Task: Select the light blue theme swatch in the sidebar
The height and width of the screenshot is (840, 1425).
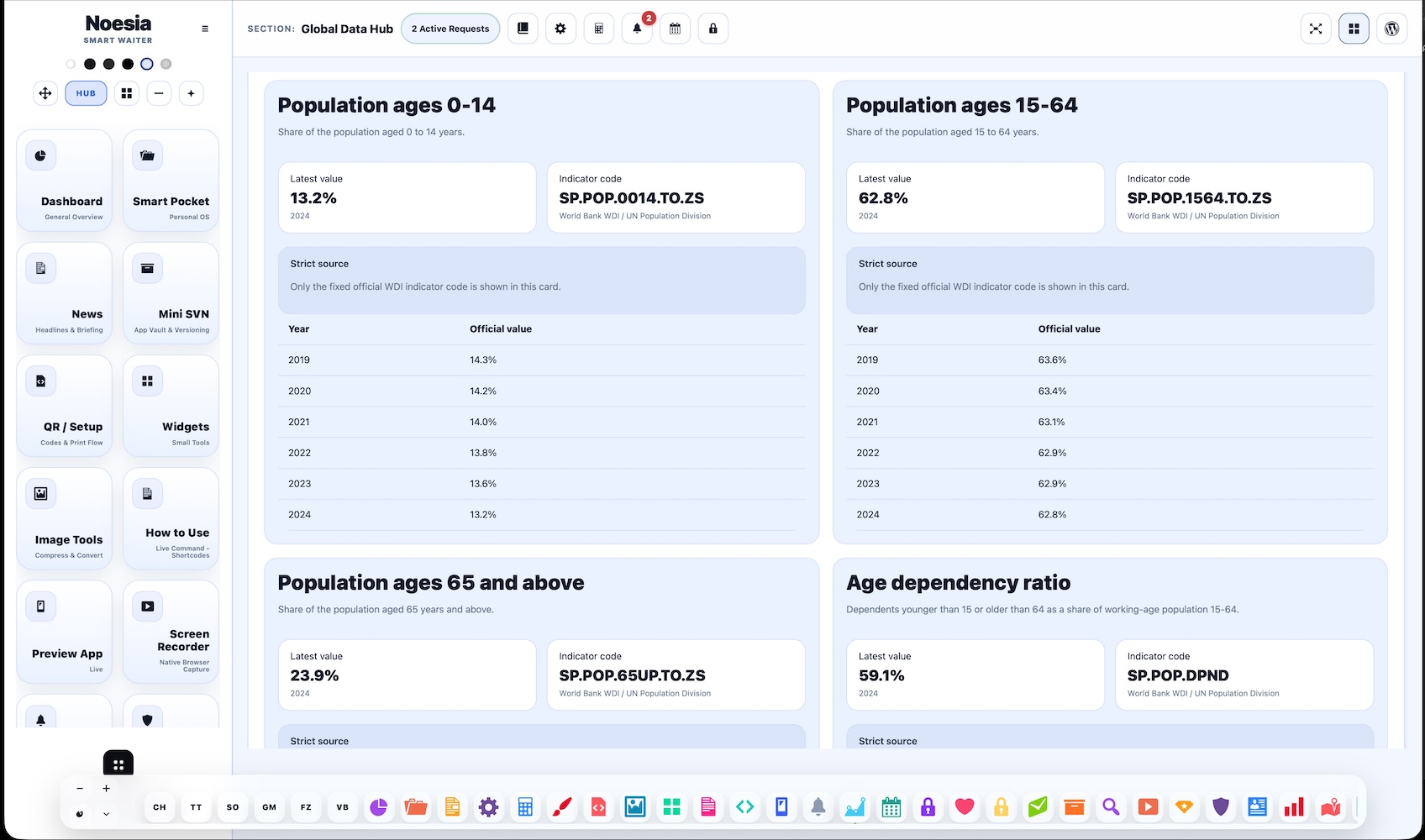Action: tap(147, 64)
